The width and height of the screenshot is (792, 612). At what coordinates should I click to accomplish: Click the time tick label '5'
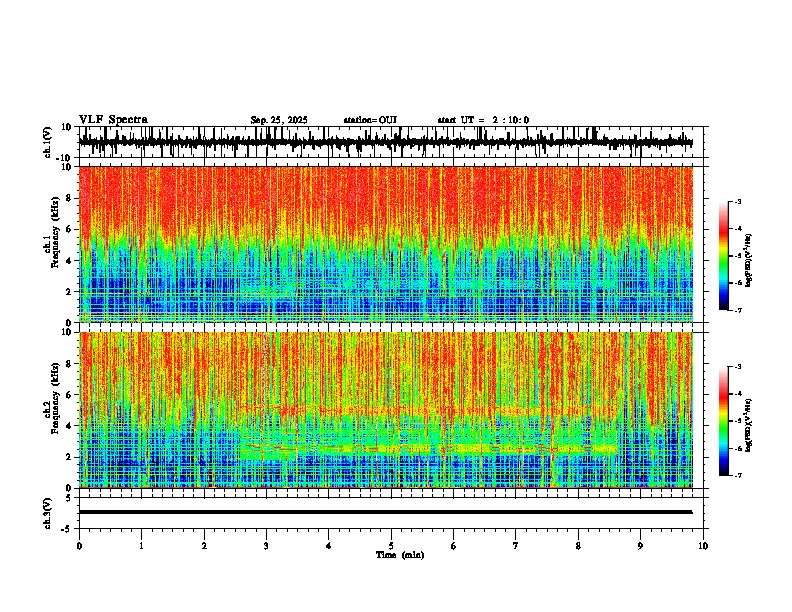pyautogui.click(x=391, y=546)
